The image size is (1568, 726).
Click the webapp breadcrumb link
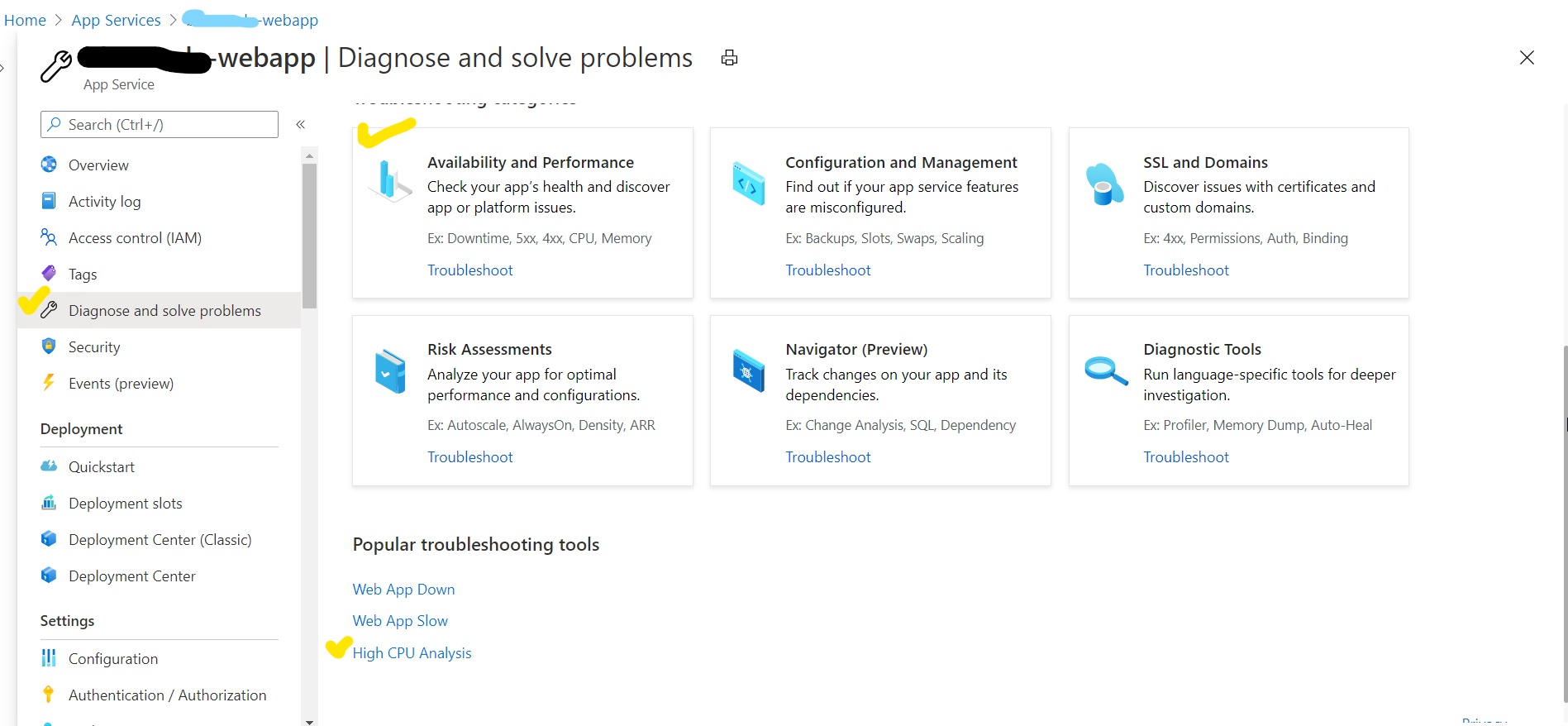click(x=250, y=20)
